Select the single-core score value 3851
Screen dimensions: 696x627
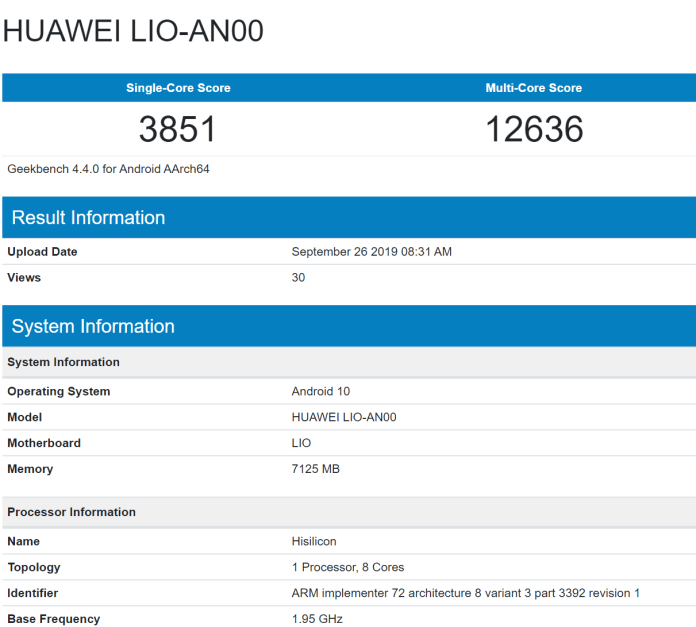coord(178,129)
